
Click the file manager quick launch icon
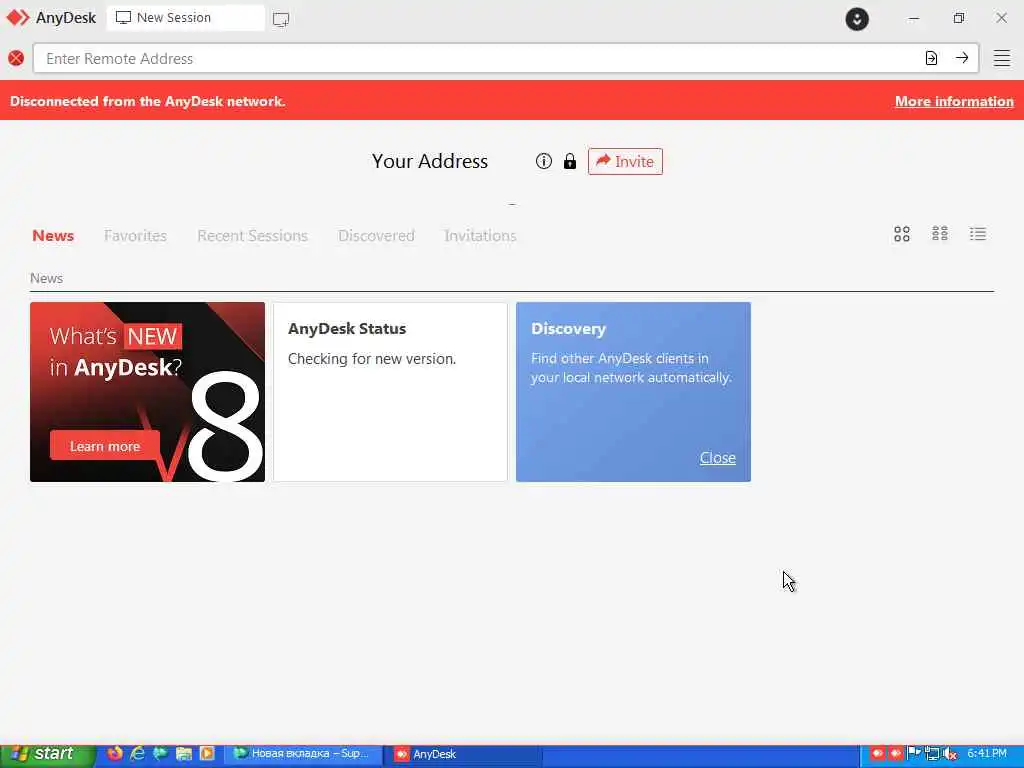point(184,754)
